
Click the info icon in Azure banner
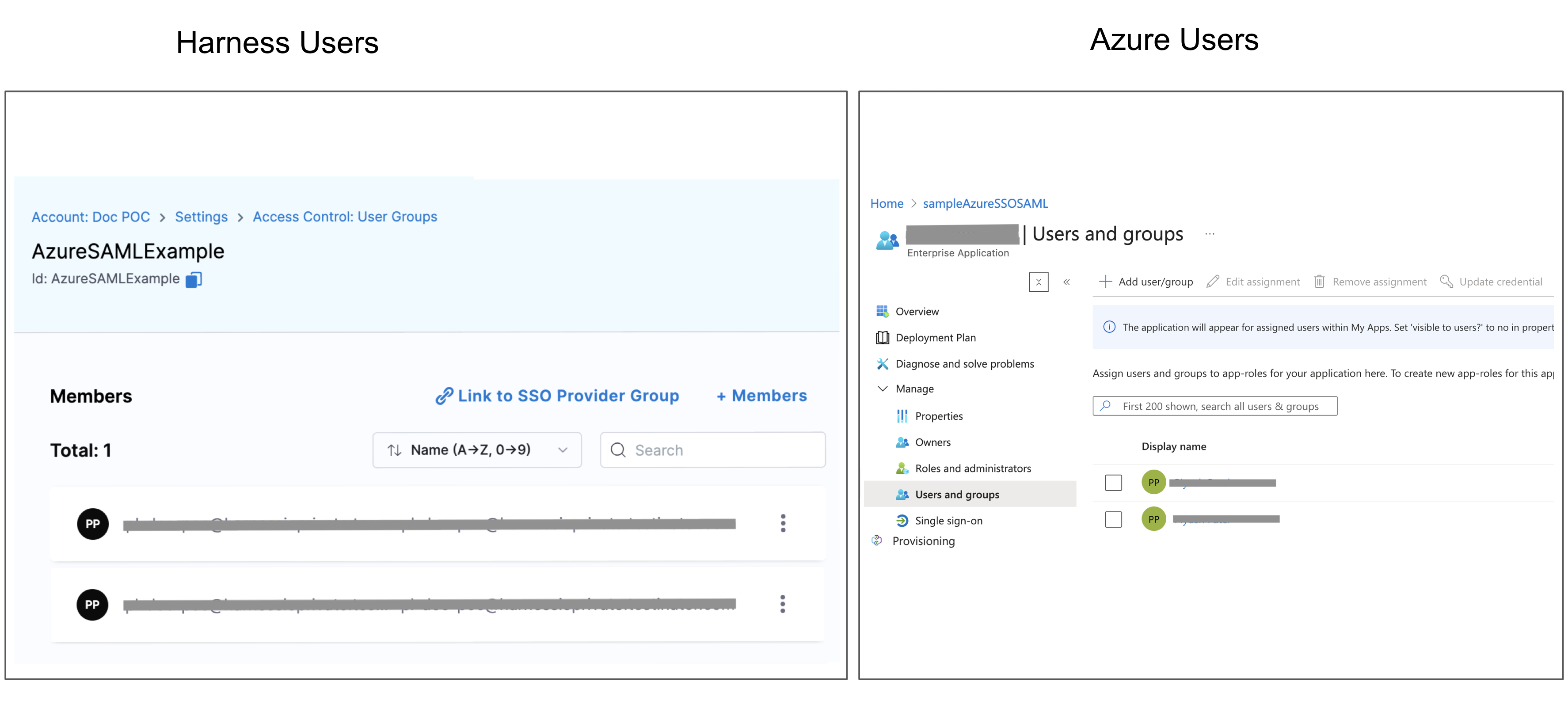(1109, 328)
